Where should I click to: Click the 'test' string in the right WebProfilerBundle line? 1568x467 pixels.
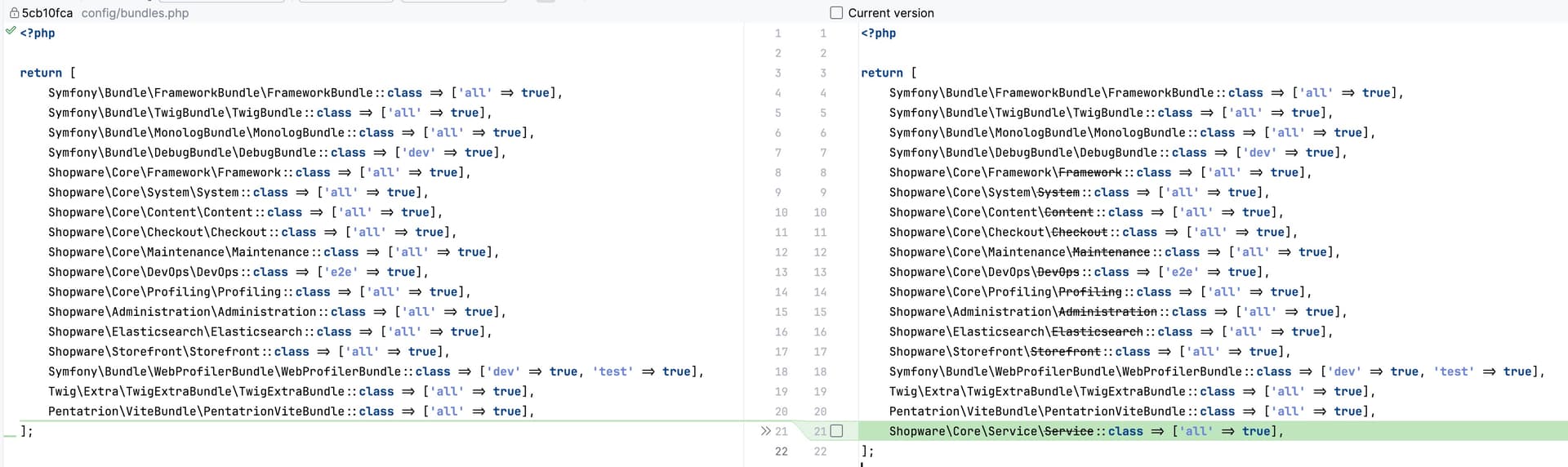click(x=1454, y=371)
